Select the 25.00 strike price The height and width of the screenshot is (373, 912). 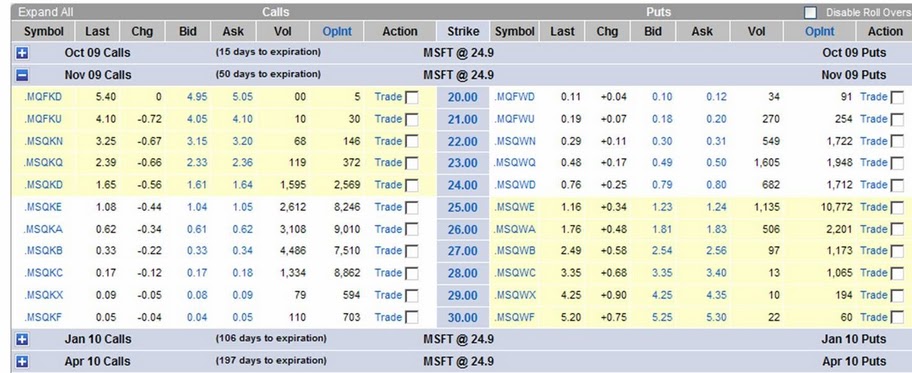(463, 208)
